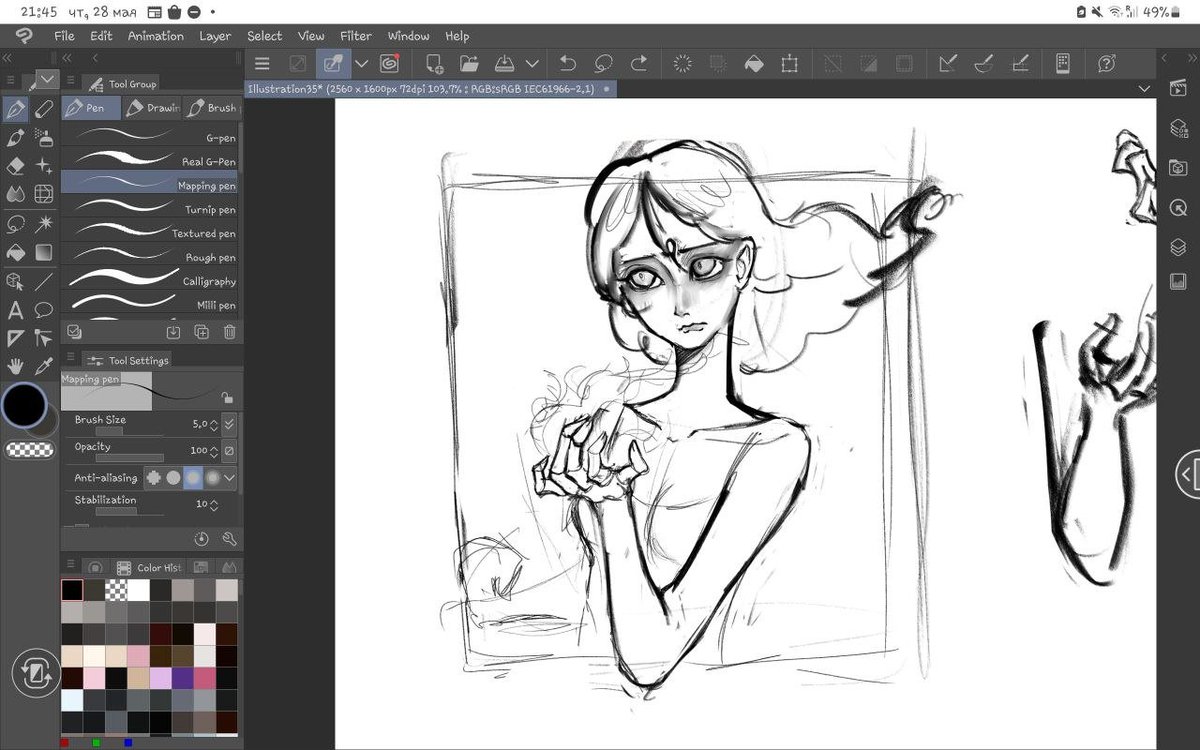Select the Auto select magic wand tool
The image size is (1200, 750).
coord(44,223)
